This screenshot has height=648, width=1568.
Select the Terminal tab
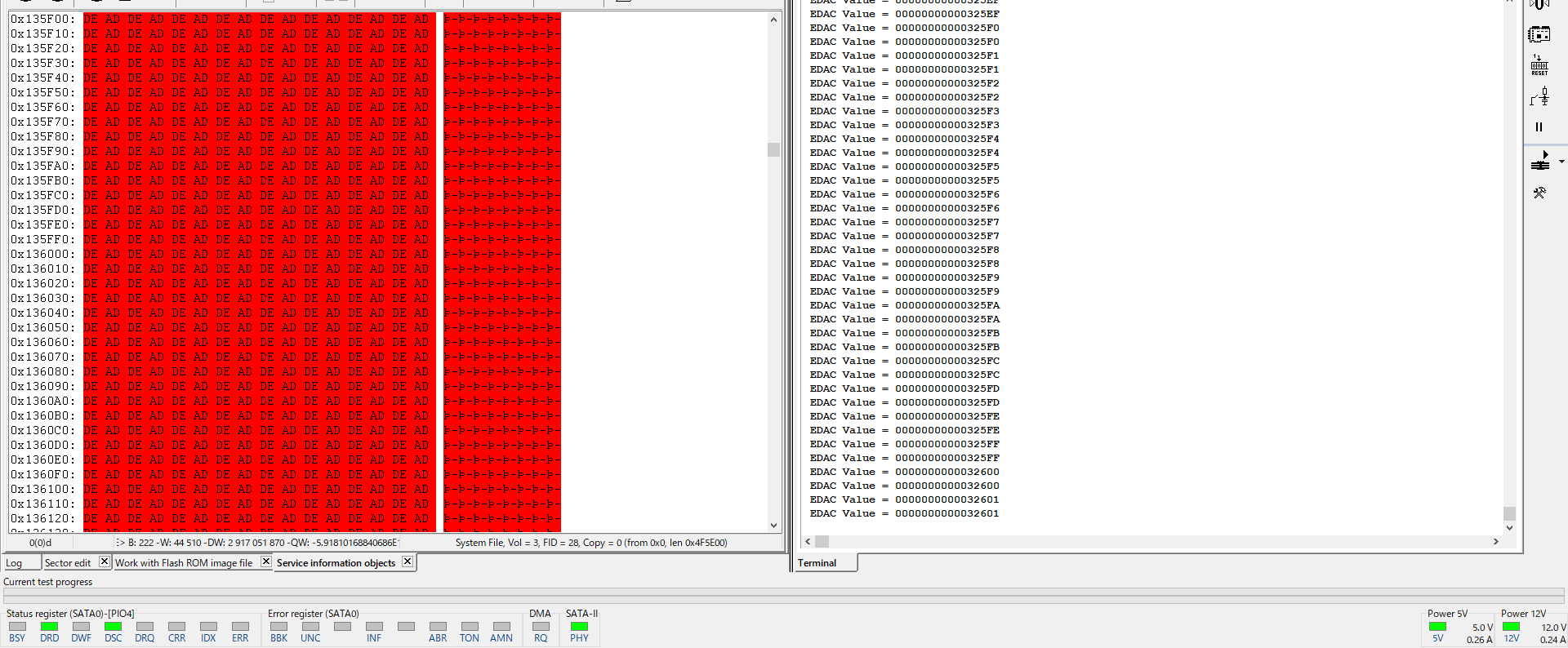(817, 563)
